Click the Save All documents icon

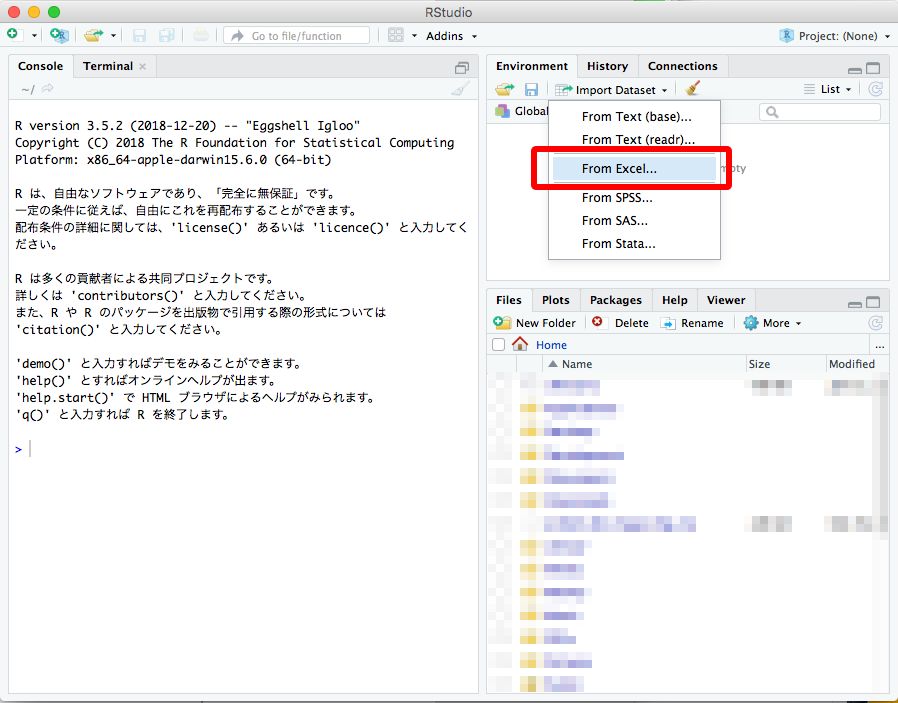[x=167, y=35]
